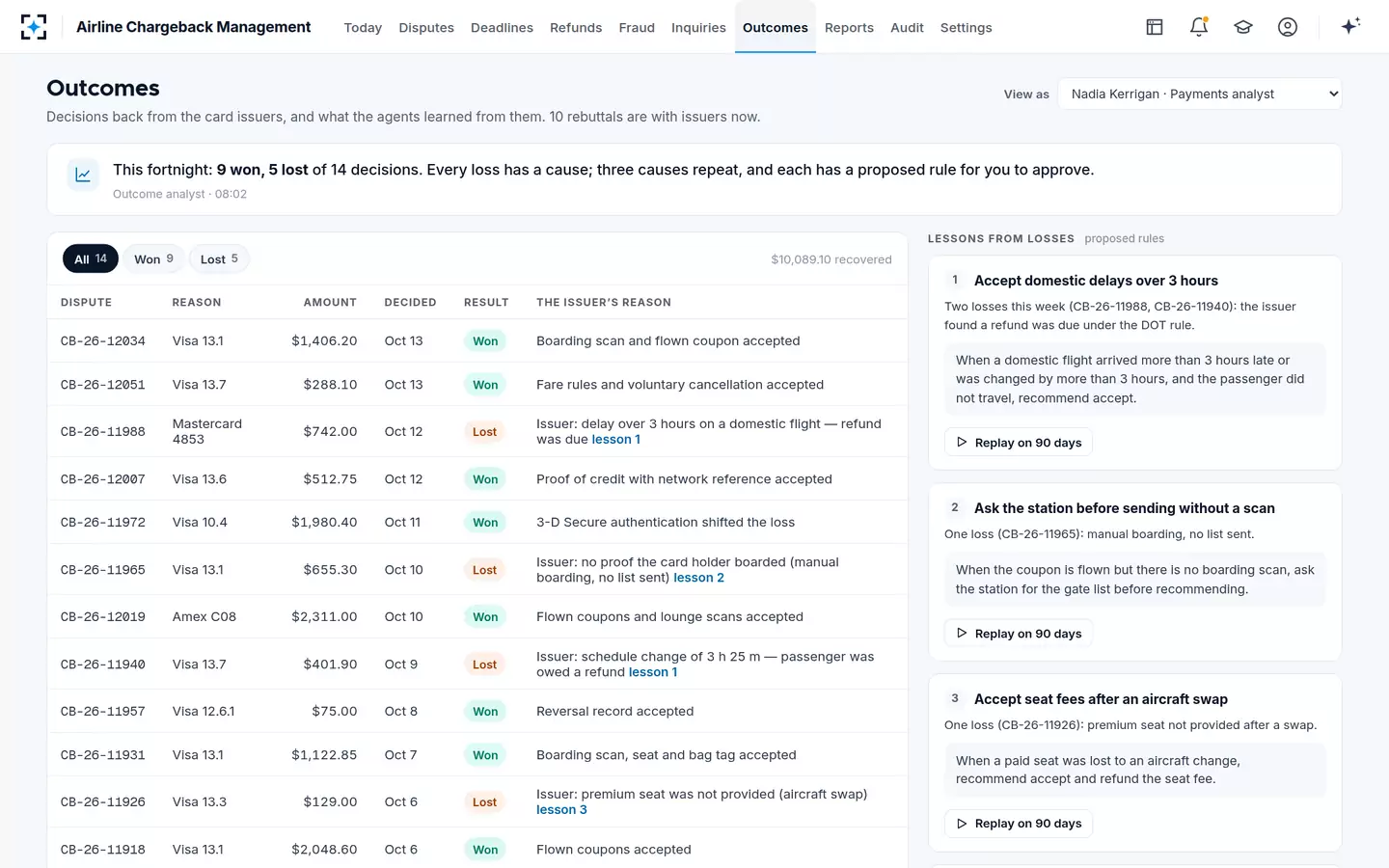Image resolution: width=1389 pixels, height=868 pixels.
Task: Select the Outcomes tab
Action: coord(776,28)
